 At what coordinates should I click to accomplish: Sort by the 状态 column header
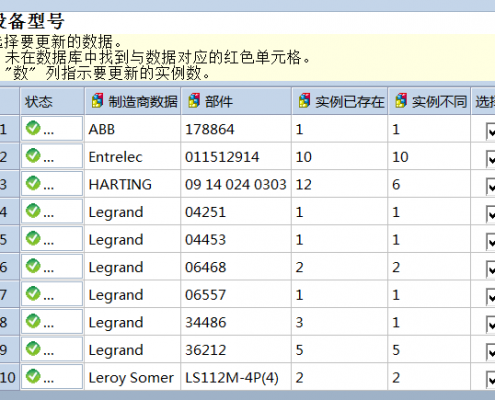(52, 101)
